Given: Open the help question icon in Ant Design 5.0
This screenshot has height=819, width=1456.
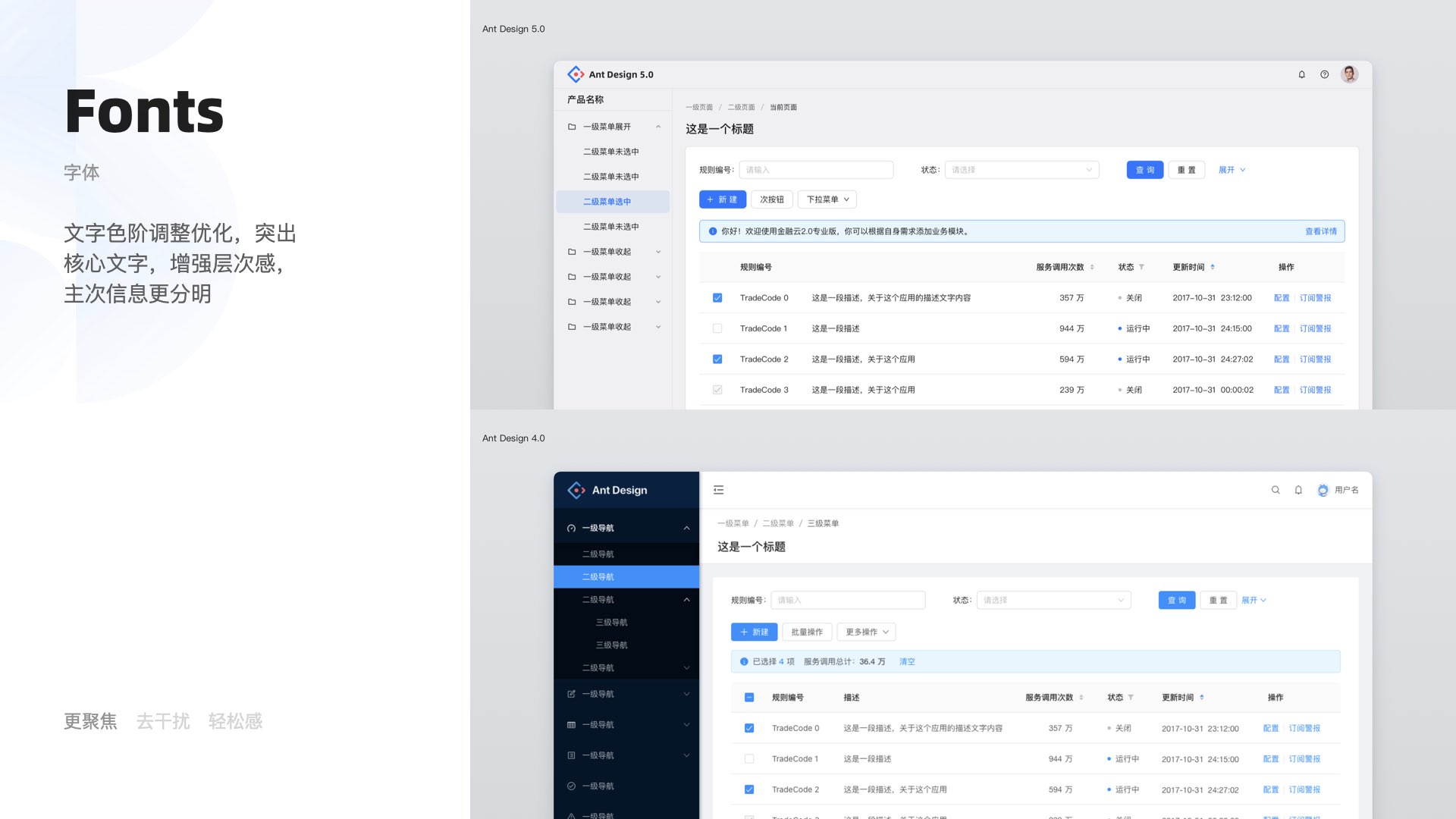Looking at the screenshot, I should (1324, 74).
